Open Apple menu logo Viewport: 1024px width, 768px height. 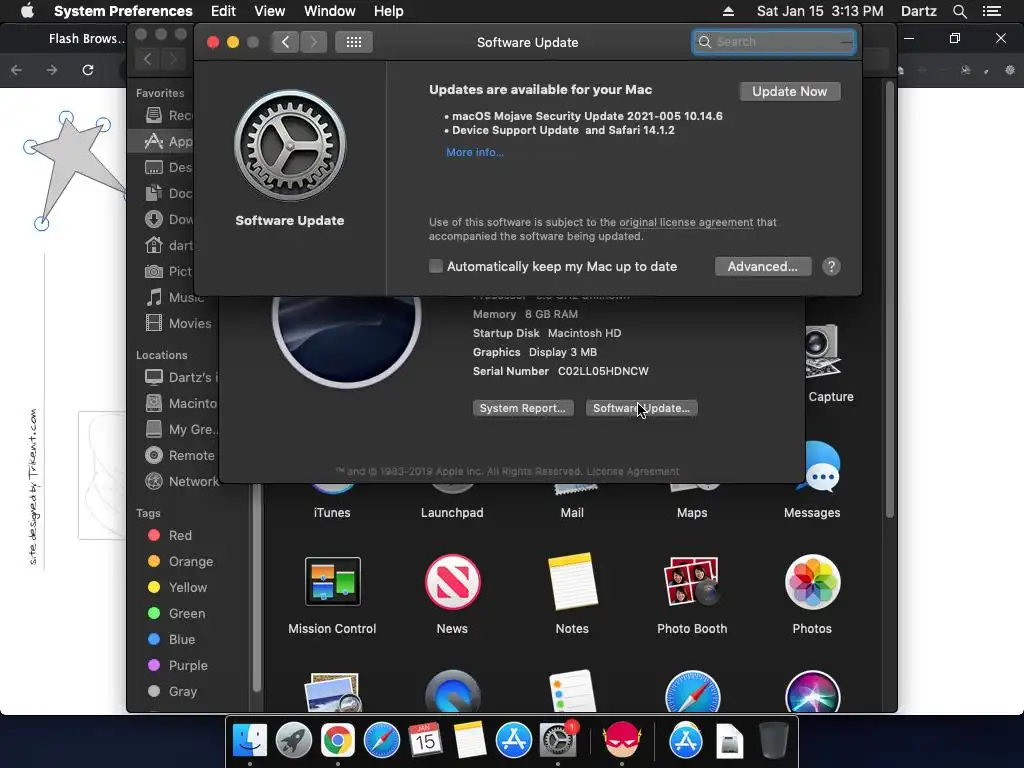tap(27, 11)
